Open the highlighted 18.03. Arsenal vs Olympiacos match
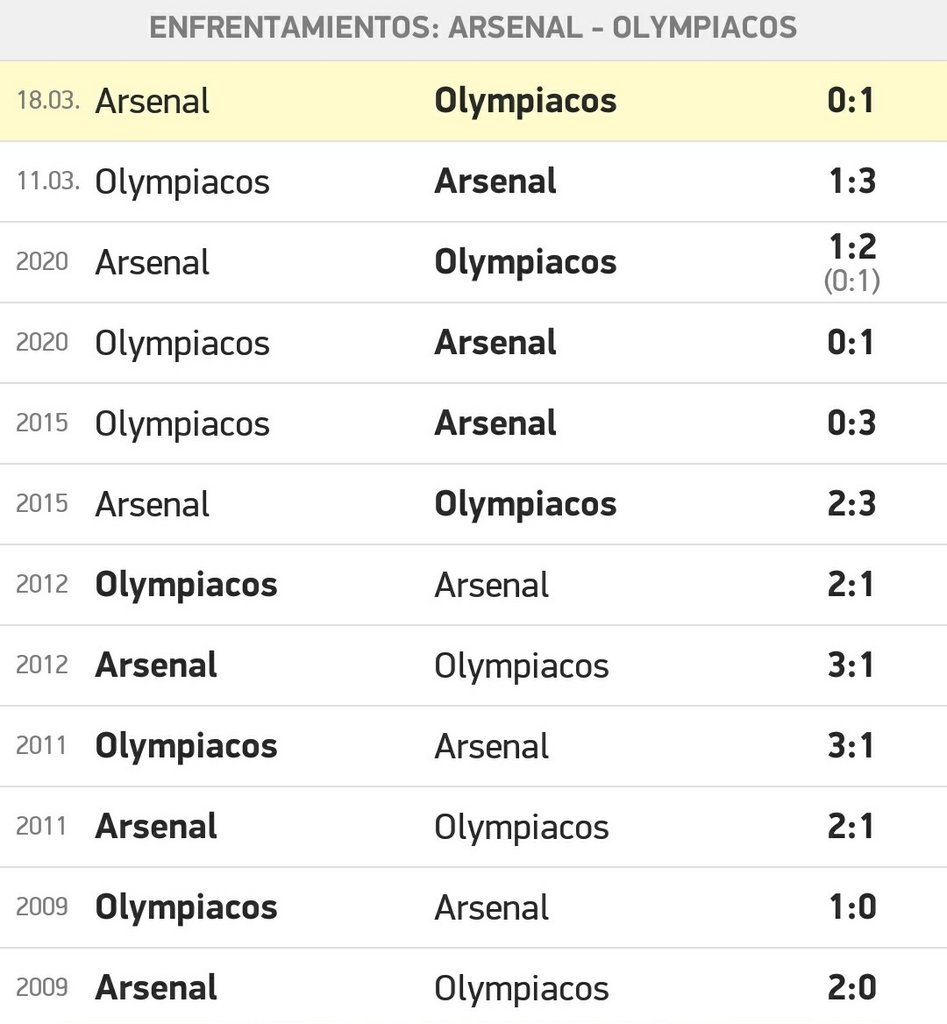 coord(473,101)
